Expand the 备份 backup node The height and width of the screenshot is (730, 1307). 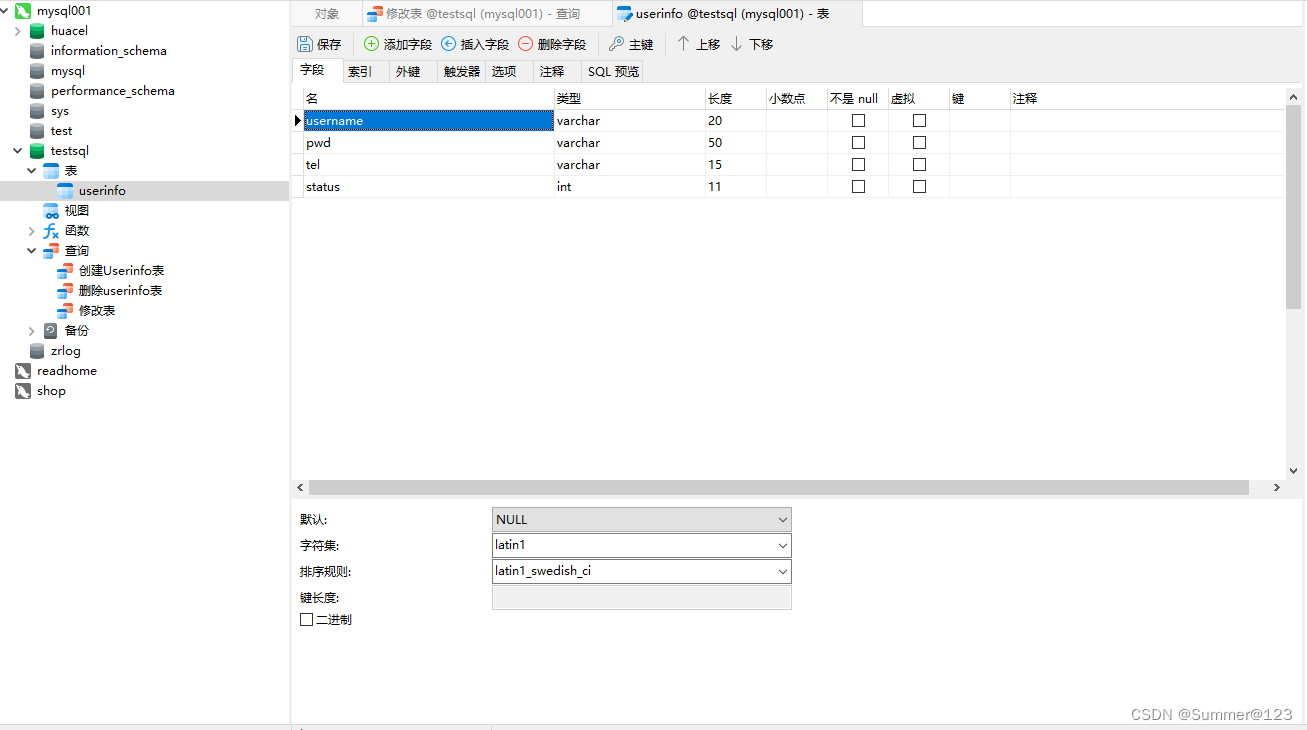(x=31, y=330)
